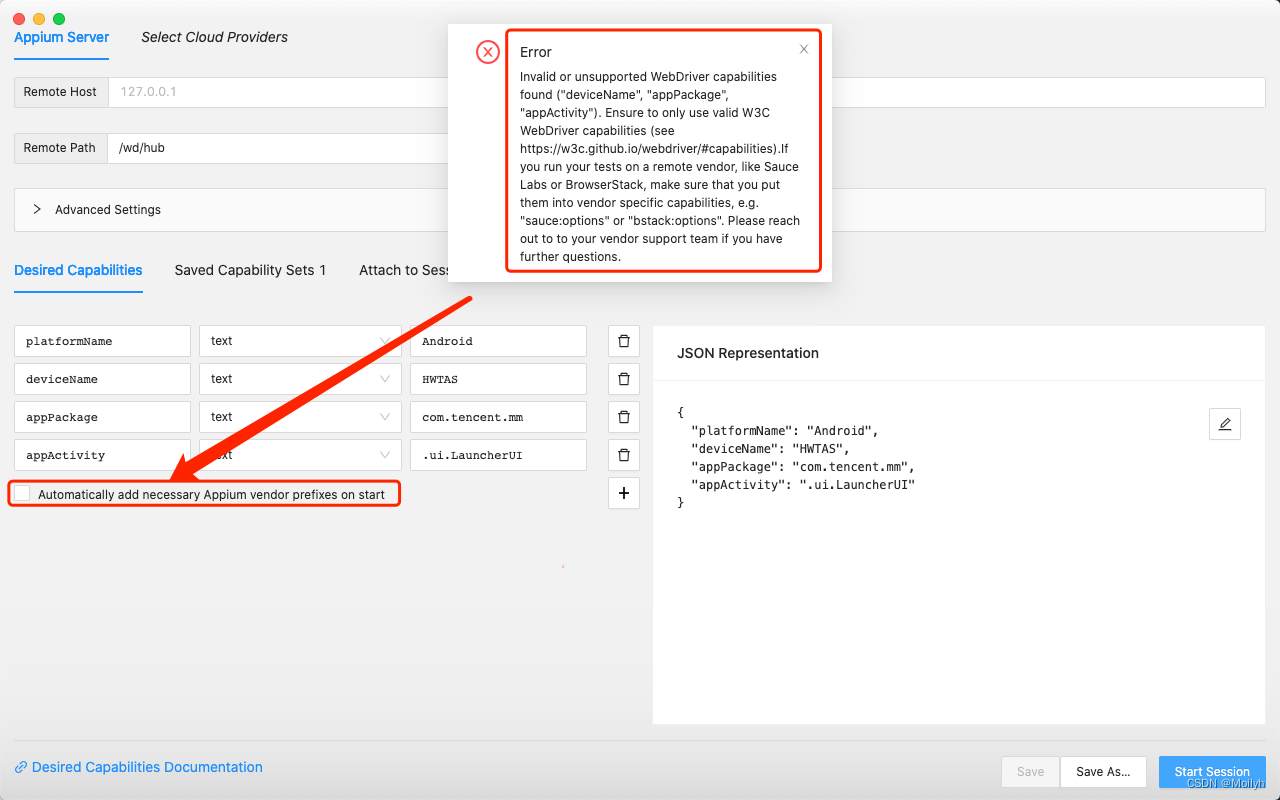The width and height of the screenshot is (1280, 800).
Task: Click the disabled Save button
Action: tap(1031, 771)
